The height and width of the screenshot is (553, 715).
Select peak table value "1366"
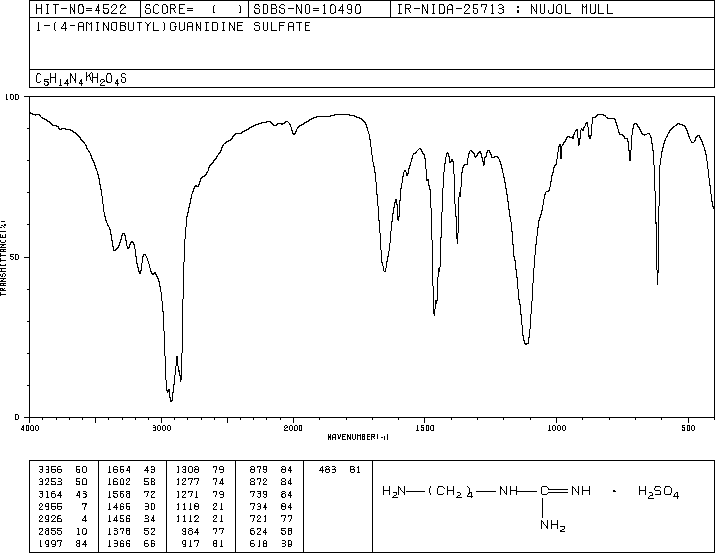tap(119, 543)
